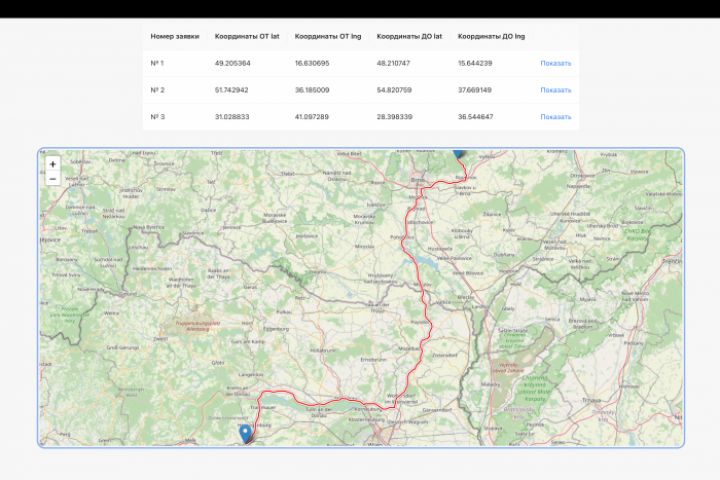The width and height of the screenshot is (720, 480).
Task: Select value 16.630695 in row 1
Action: [312, 63]
